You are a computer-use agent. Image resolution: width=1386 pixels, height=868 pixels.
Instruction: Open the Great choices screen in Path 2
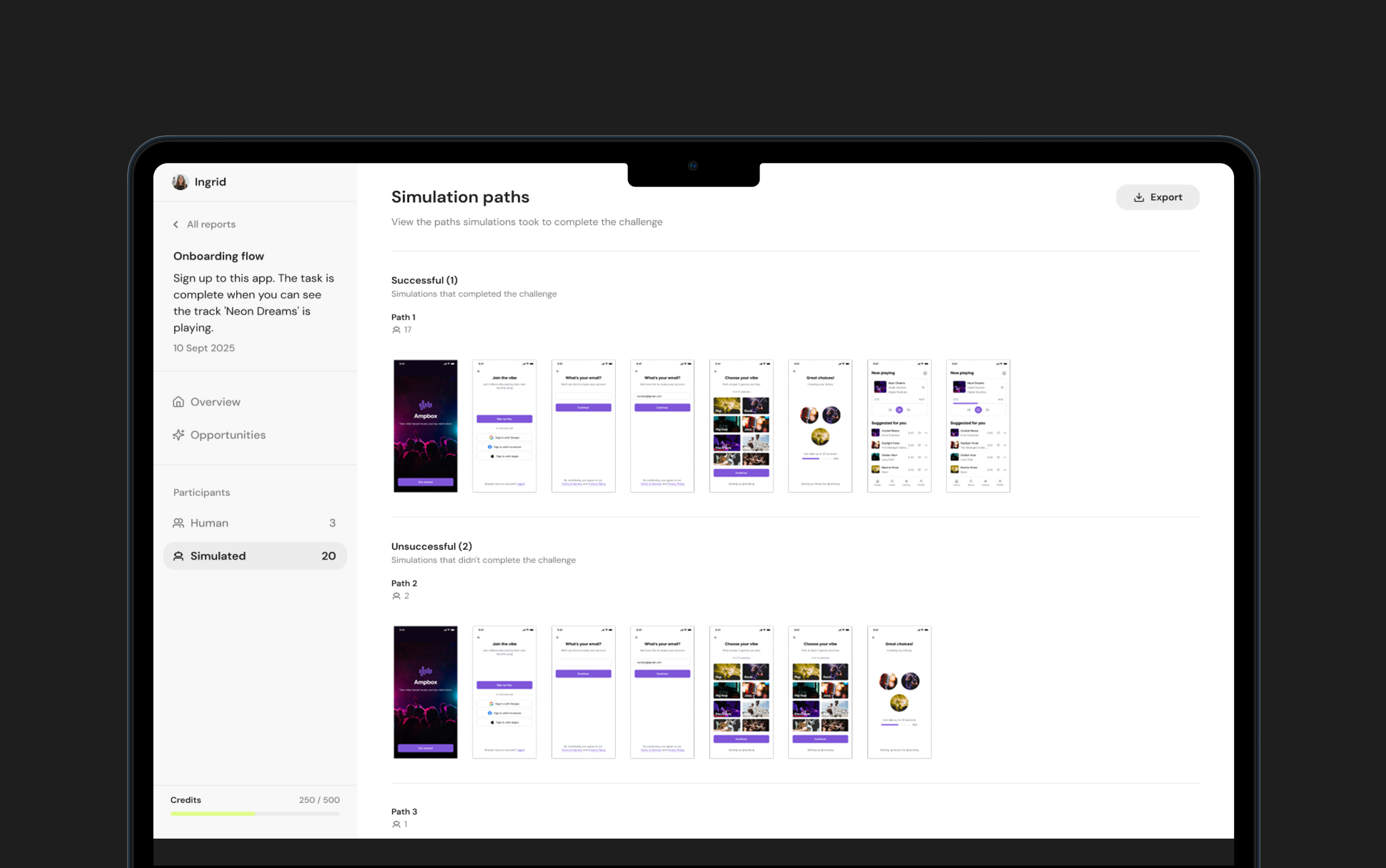pyautogui.click(x=899, y=692)
